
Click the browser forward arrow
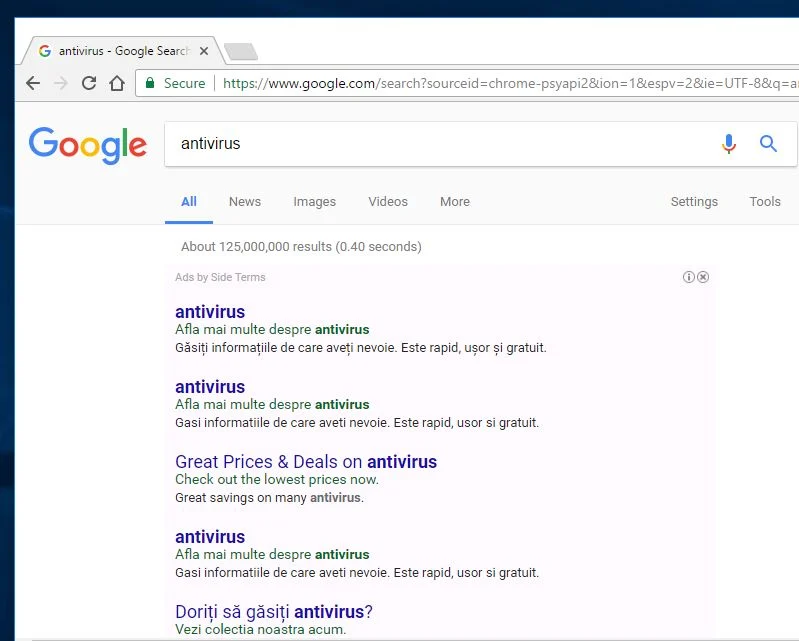tap(61, 83)
